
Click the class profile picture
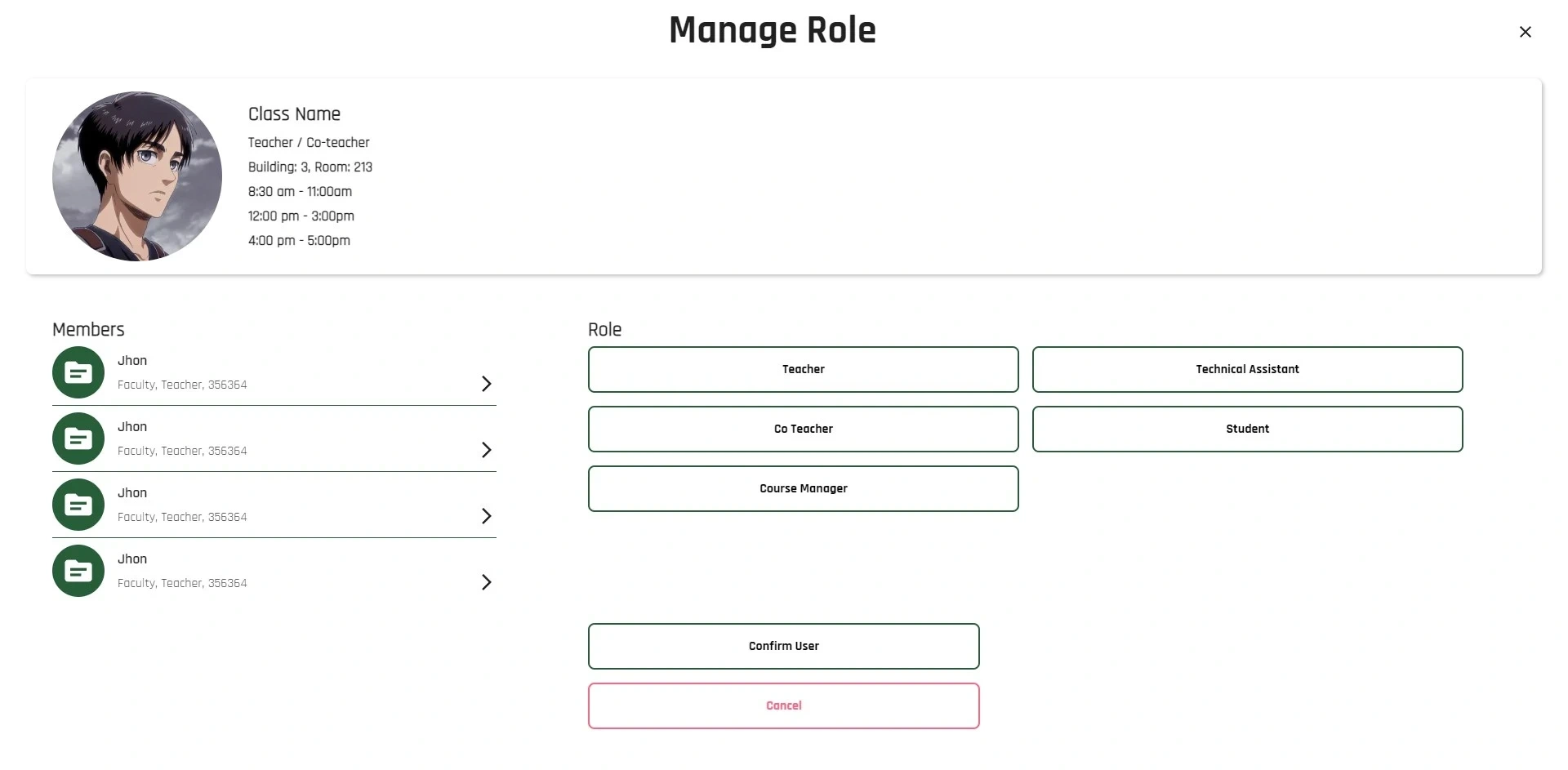pos(137,176)
